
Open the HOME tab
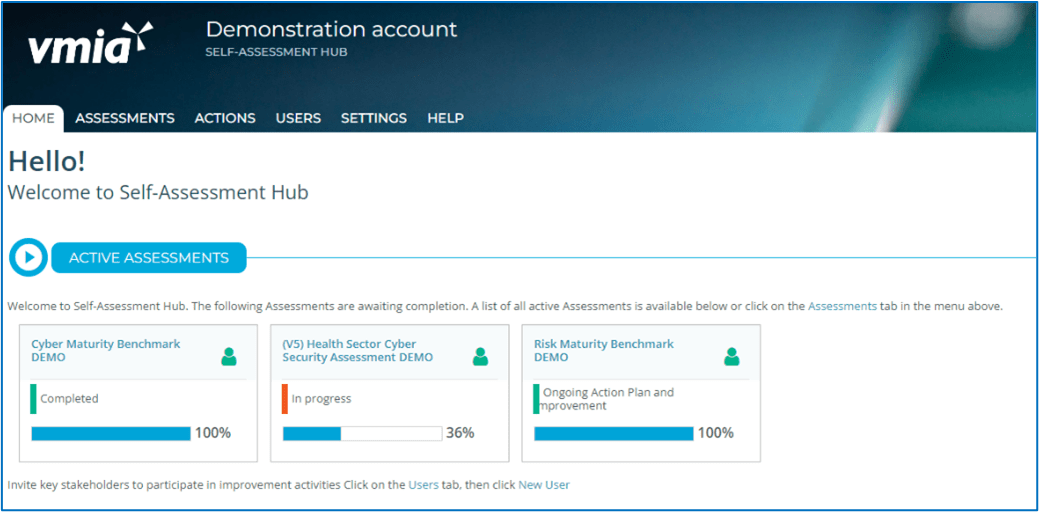(33, 119)
